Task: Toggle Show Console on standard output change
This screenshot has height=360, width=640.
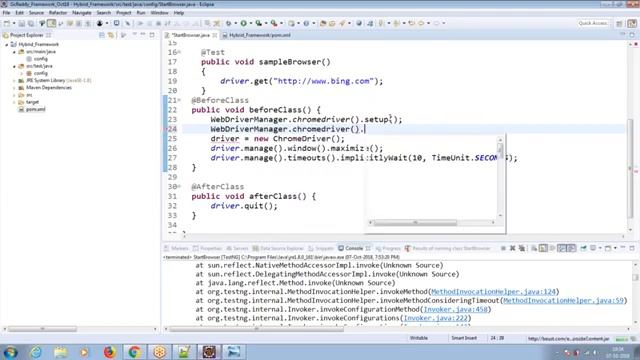Action: click(562, 248)
